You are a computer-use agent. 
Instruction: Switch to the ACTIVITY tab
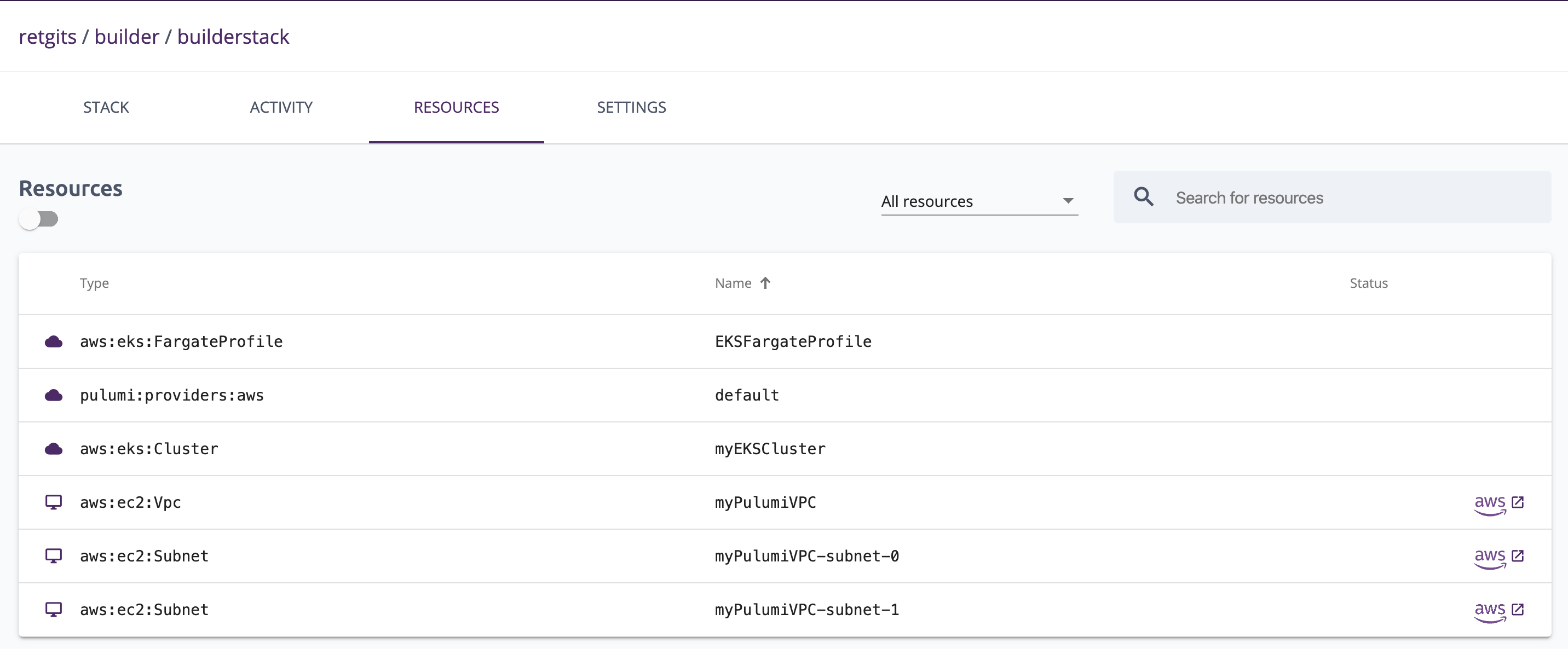click(x=282, y=106)
